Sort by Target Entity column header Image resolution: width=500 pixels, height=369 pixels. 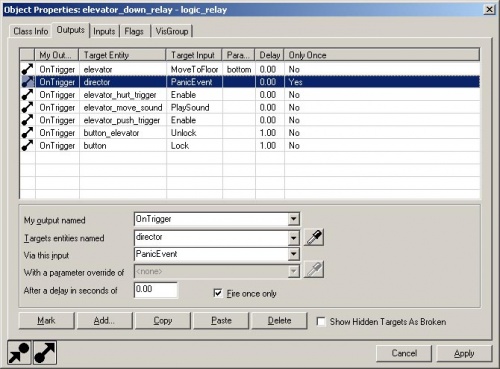(122, 55)
